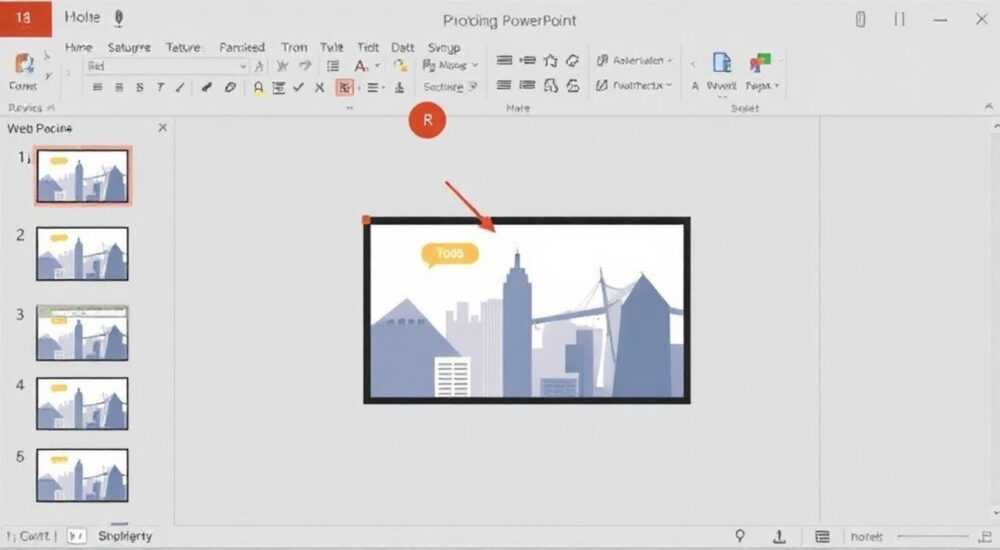Screen dimensions: 1000x550
Task: Click the first left-align lines icon
Action: (98, 87)
